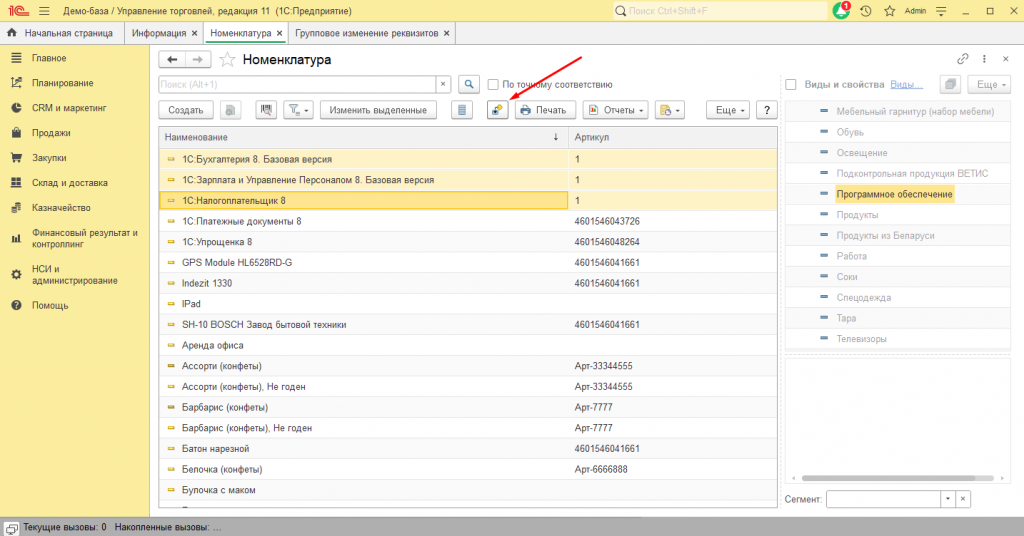Click the Планирование chart icon
The image size is (1024, 536).
[x=16, y=83]
